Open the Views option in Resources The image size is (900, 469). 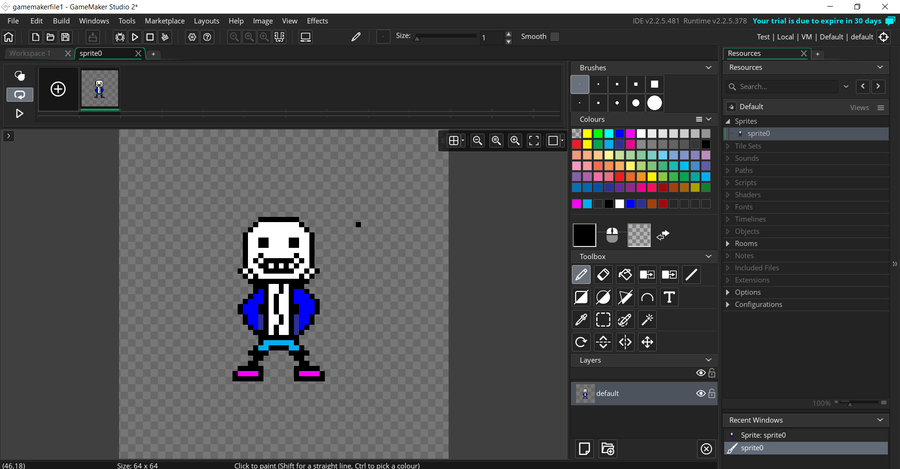[x=859, y=107]
